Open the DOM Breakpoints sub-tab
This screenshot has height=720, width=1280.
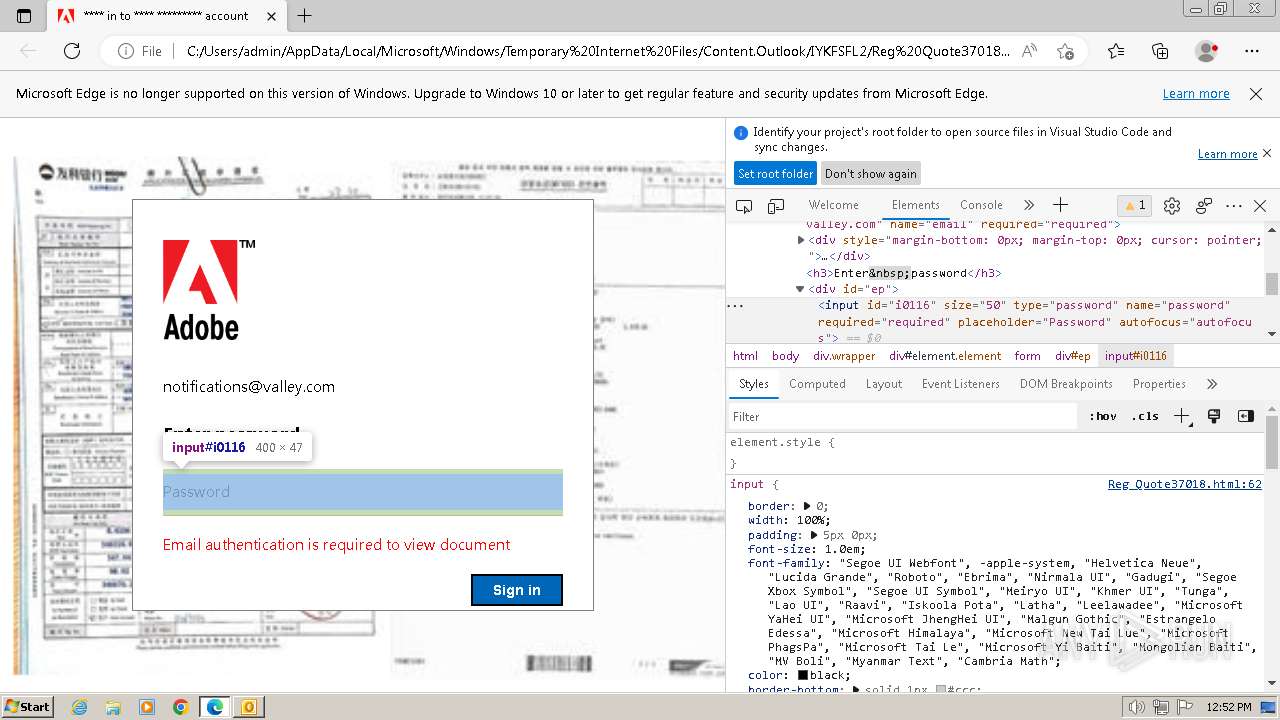(1066, 384)
